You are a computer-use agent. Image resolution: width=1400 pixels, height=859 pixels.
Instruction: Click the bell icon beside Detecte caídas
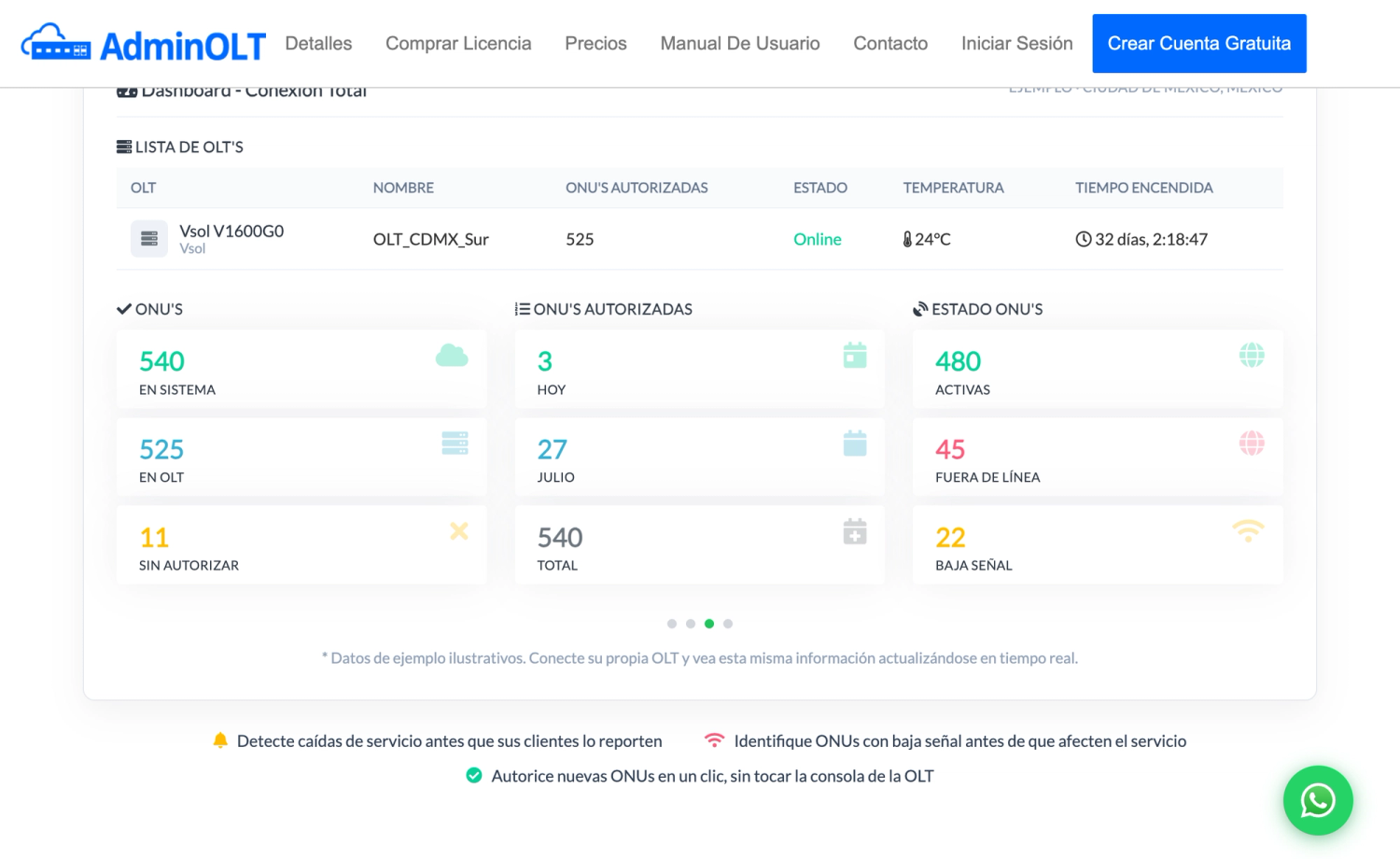(x=220, y=740)
